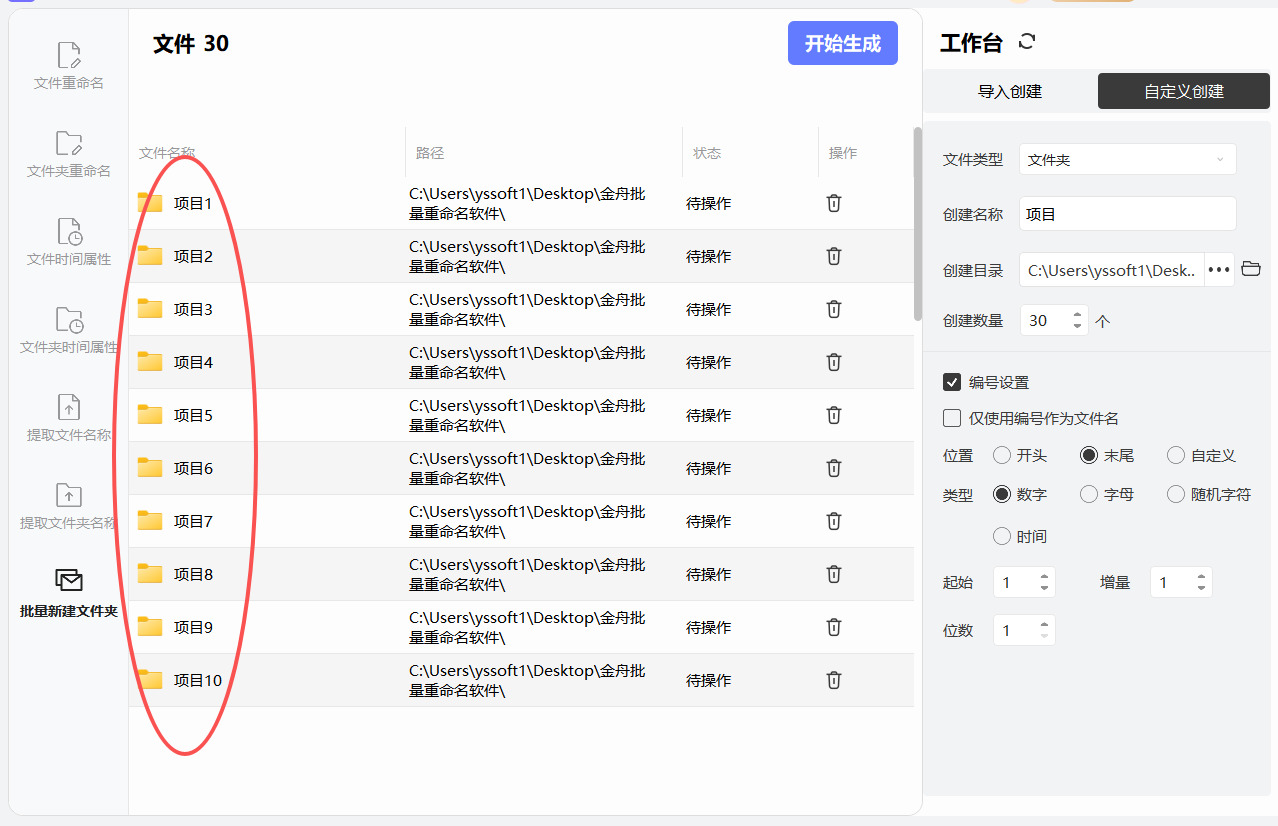The height and width of the screenshot is (826, 1278).
Task: Delete the 项目4 row with trash icon
Action: click(833, 362)
